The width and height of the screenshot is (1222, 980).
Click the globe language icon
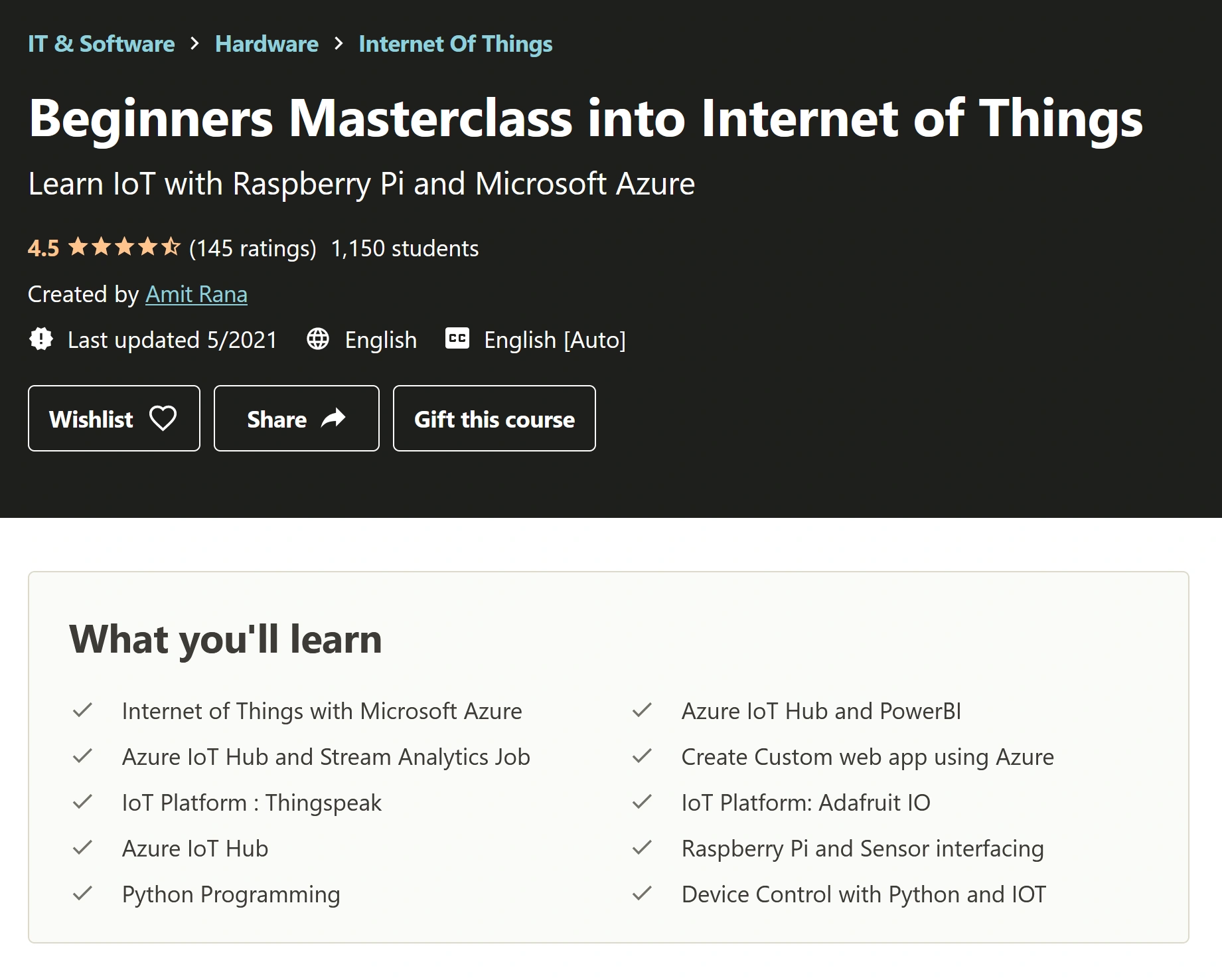click(x=318, y=339)
